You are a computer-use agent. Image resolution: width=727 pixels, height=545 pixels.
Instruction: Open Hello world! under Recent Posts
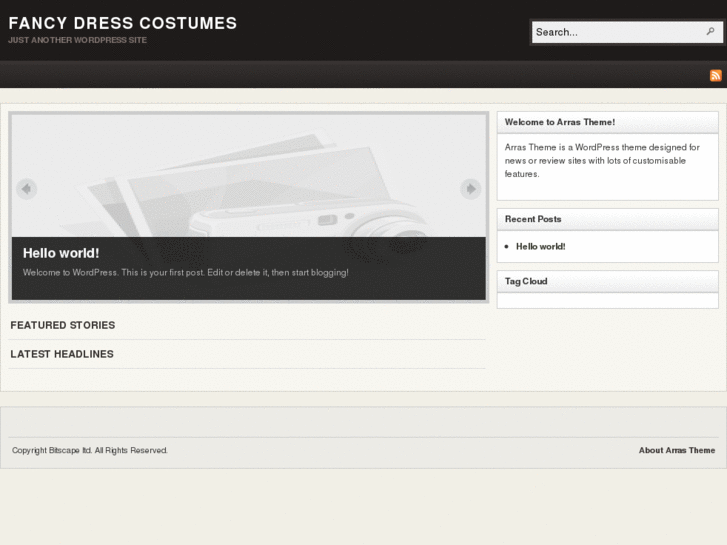tap(540, 246)
